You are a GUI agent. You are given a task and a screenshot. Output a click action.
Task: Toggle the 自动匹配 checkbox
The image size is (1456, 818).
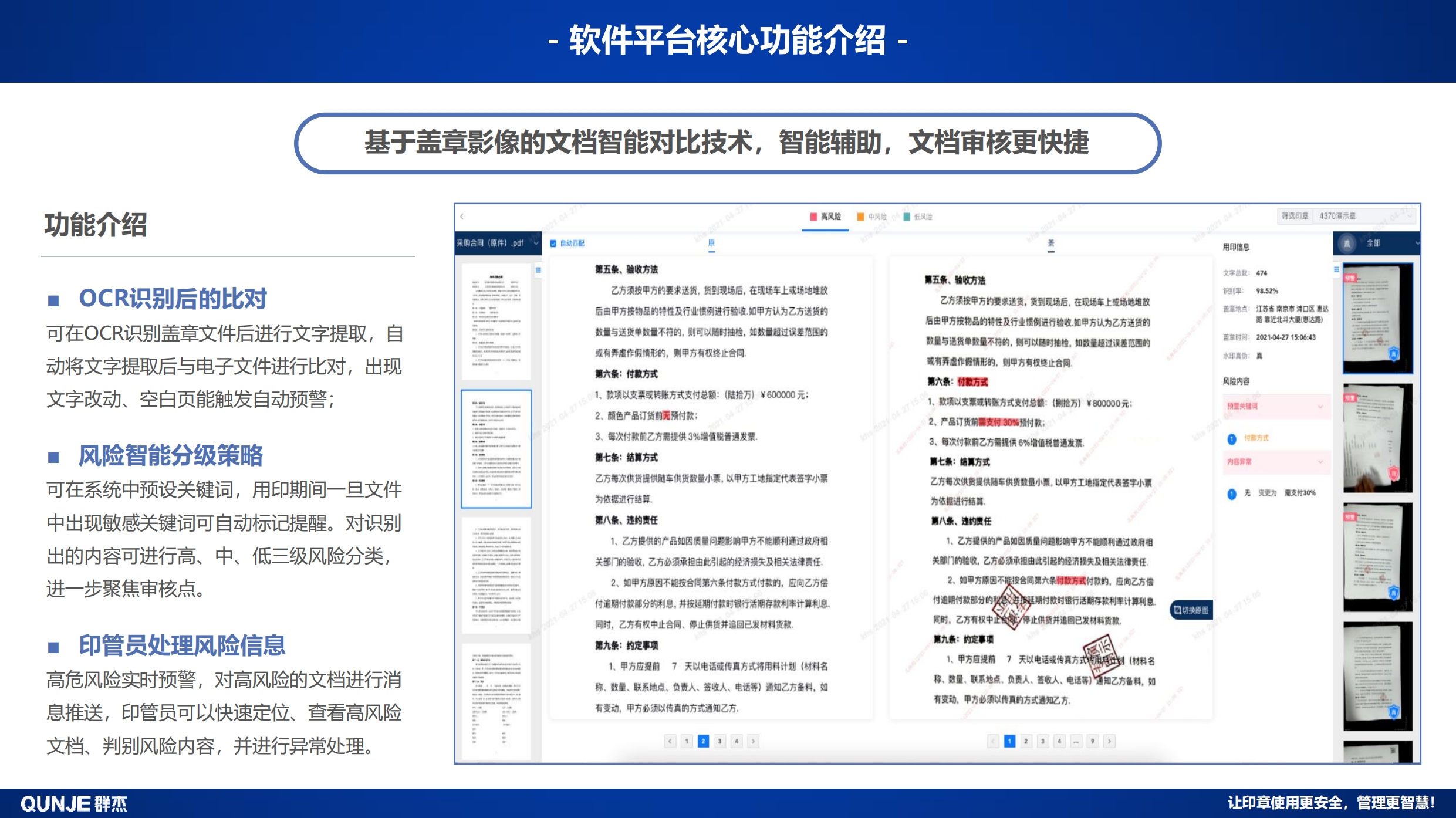pyautogui.click(x=553, y=244)
